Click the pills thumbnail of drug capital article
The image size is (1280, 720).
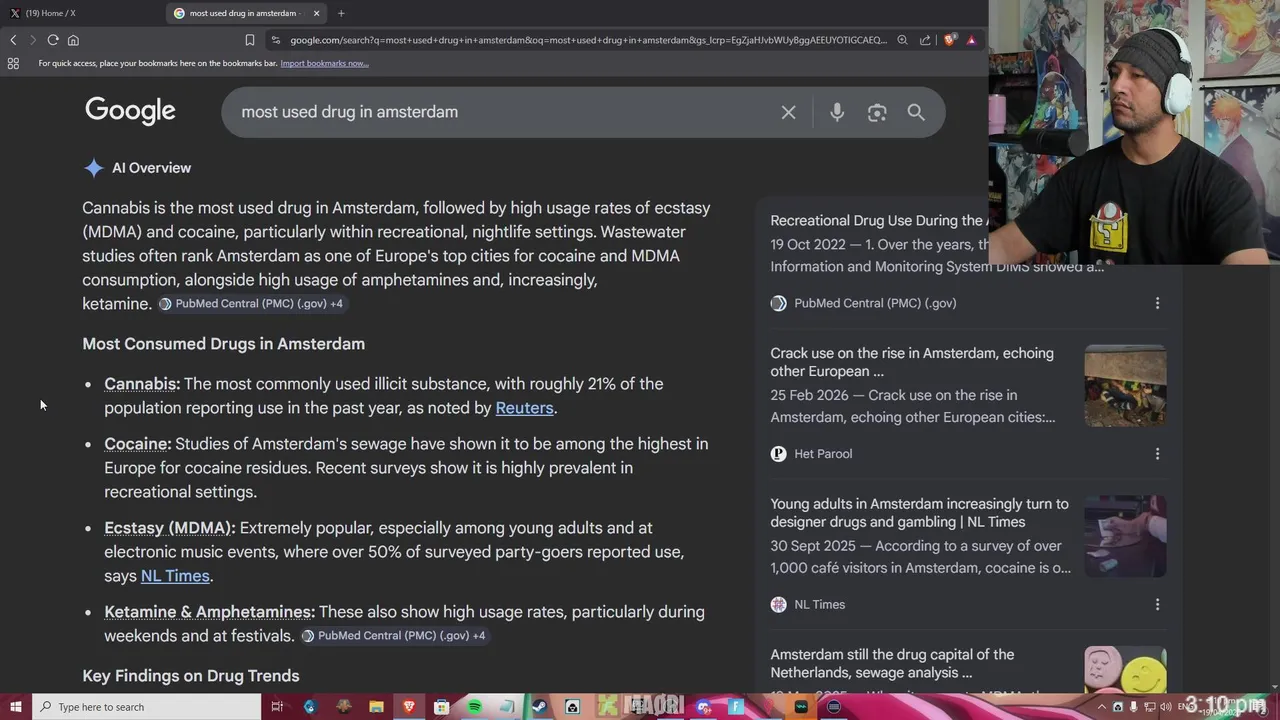pyautogui.click(x=1125, y=670)
